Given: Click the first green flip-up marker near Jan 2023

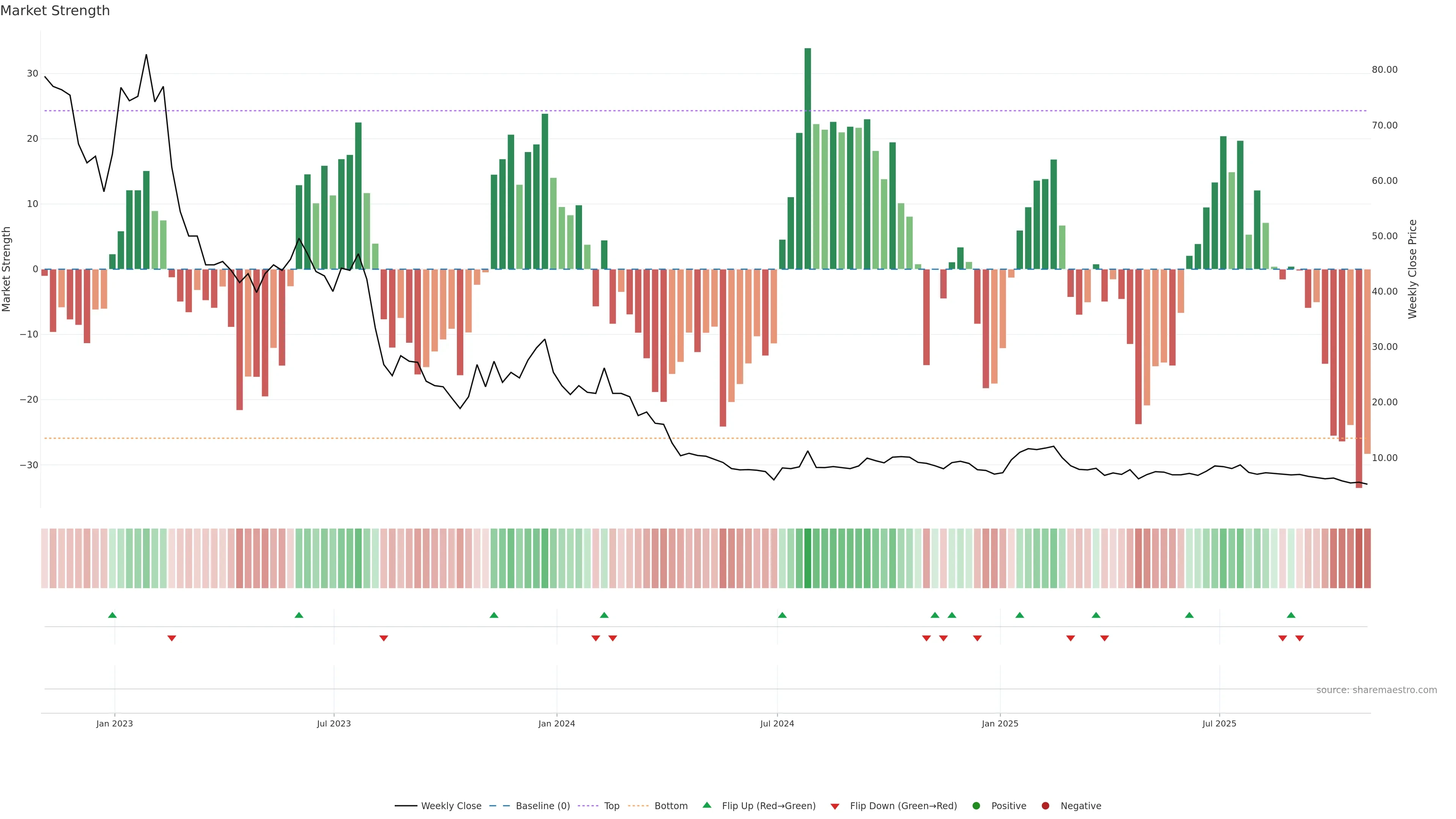Looking at the screenshot, I should [113, 615].
